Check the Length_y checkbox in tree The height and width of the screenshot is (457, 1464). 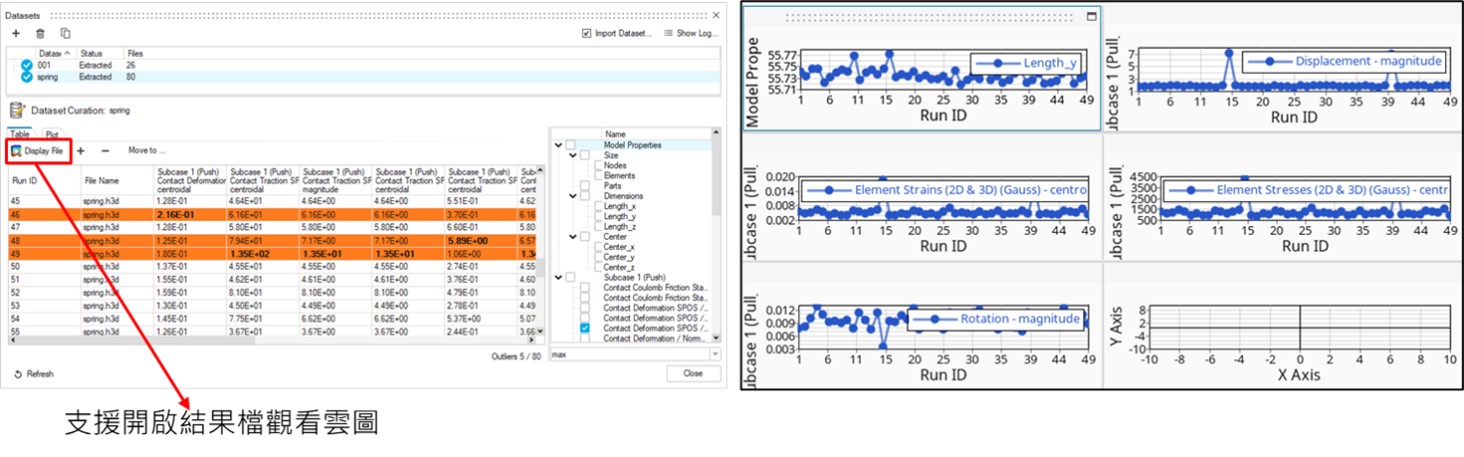pos(597,216)
